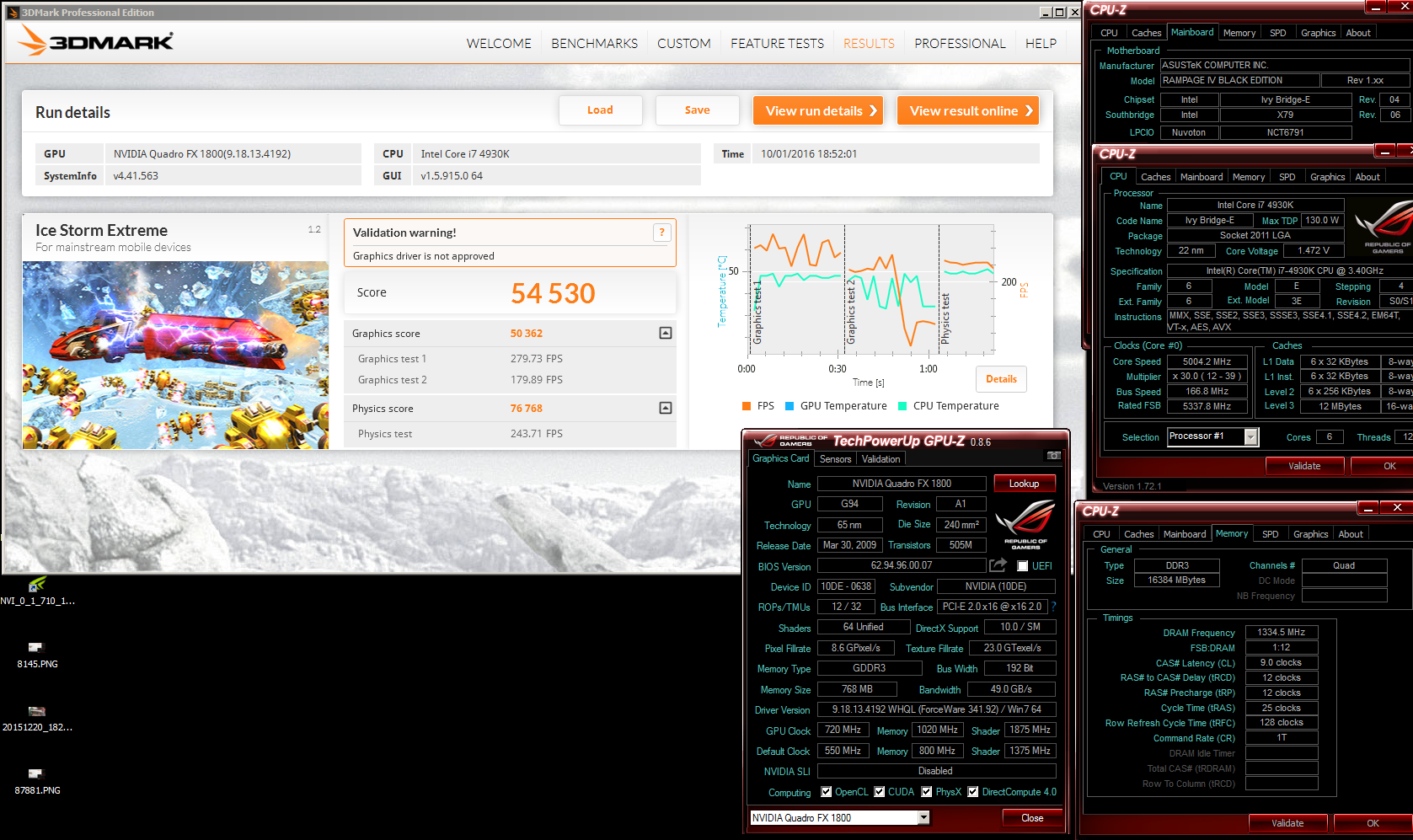This screenshot has height=840, width=1413.
Task: Open the Processor #1 selection dropdown
Action: 1250,436
